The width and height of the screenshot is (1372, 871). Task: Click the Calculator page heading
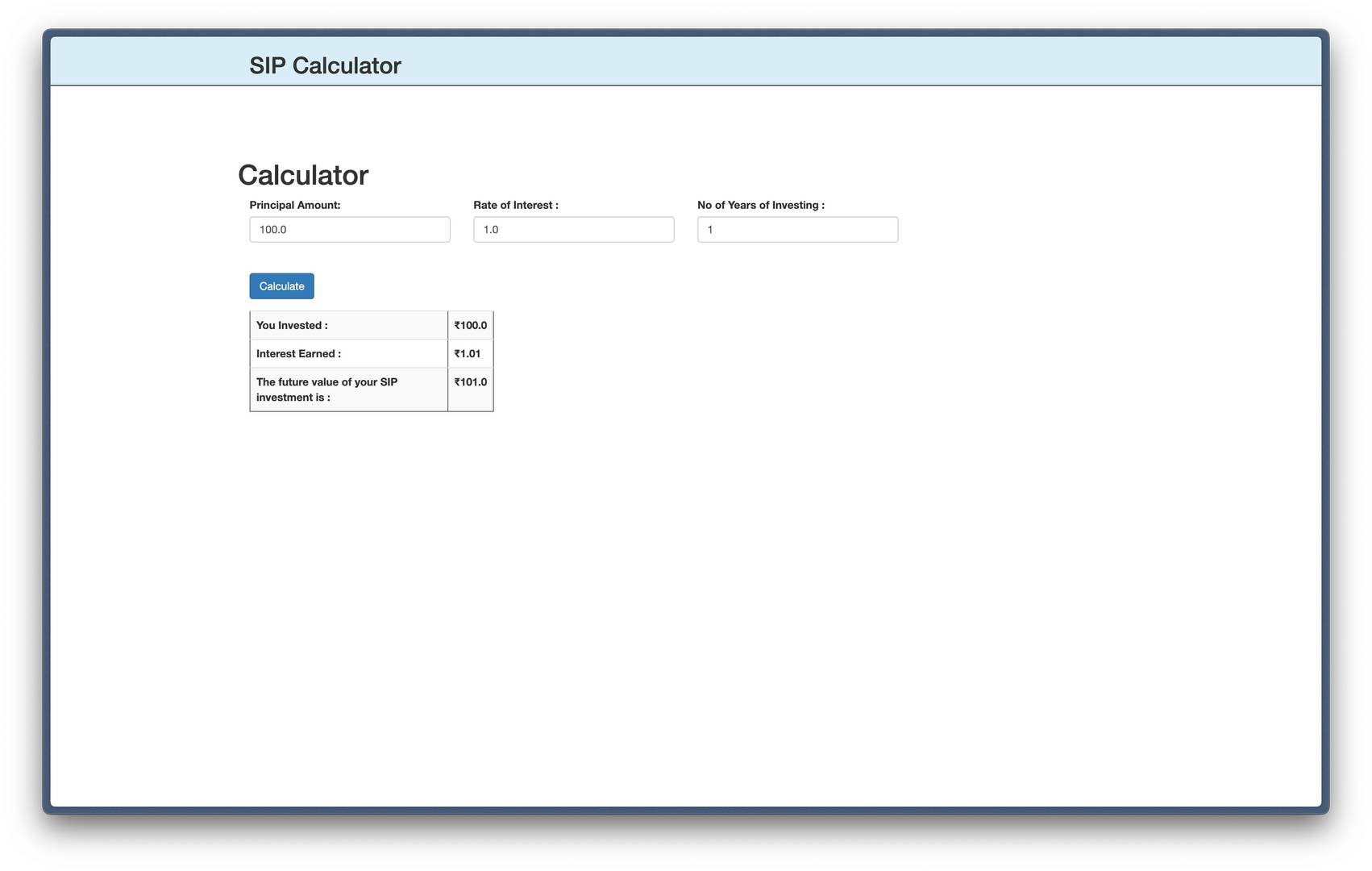click(x=303, y=175)
